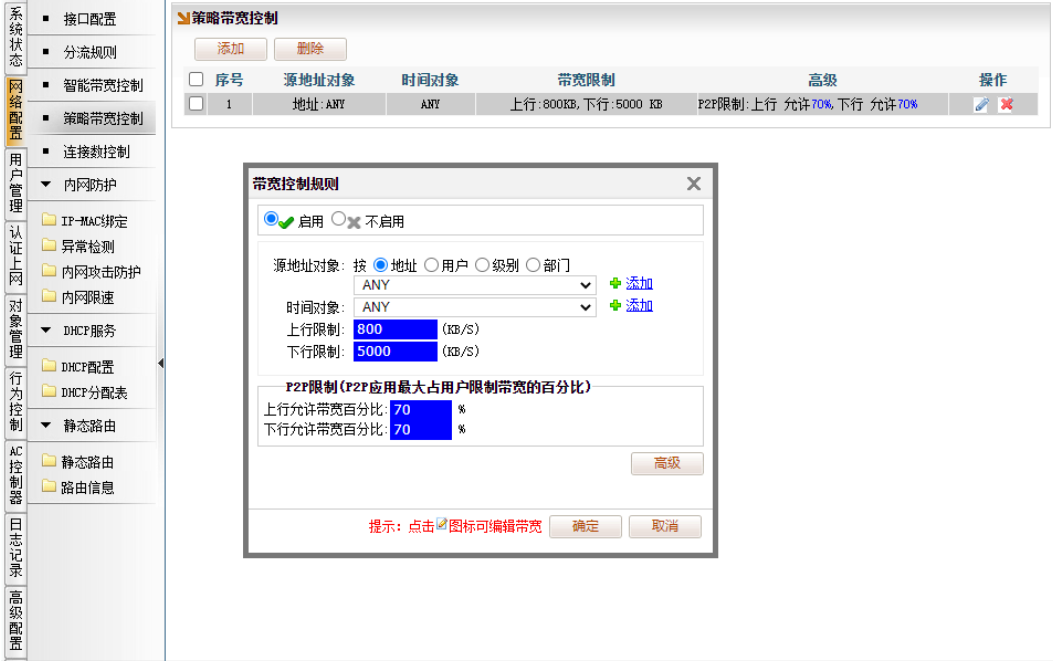The width and height of the screenshot is (1053, 666).
Task: Click the green plus icon beside 源地址对象 dropdown
Action: tap(616, 284)
